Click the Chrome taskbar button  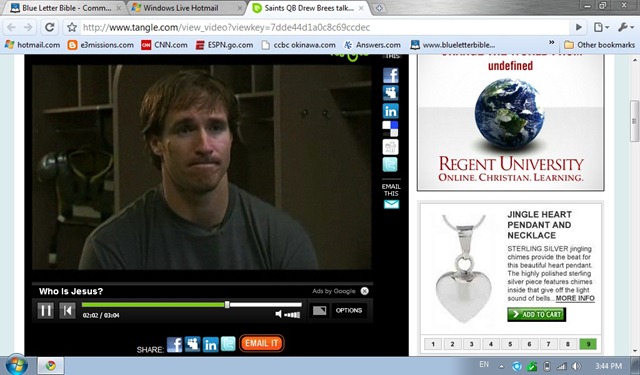click(51, 366)
